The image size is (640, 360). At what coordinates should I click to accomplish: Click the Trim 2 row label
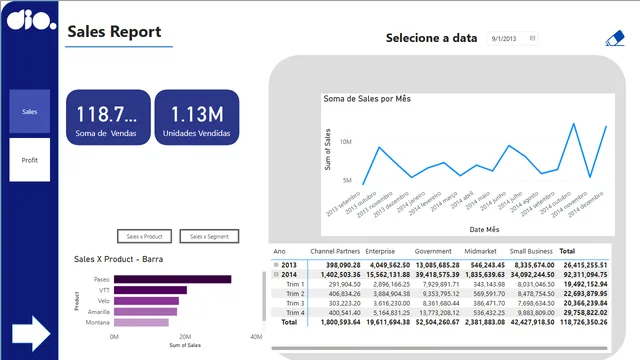[x=295, y=293]
